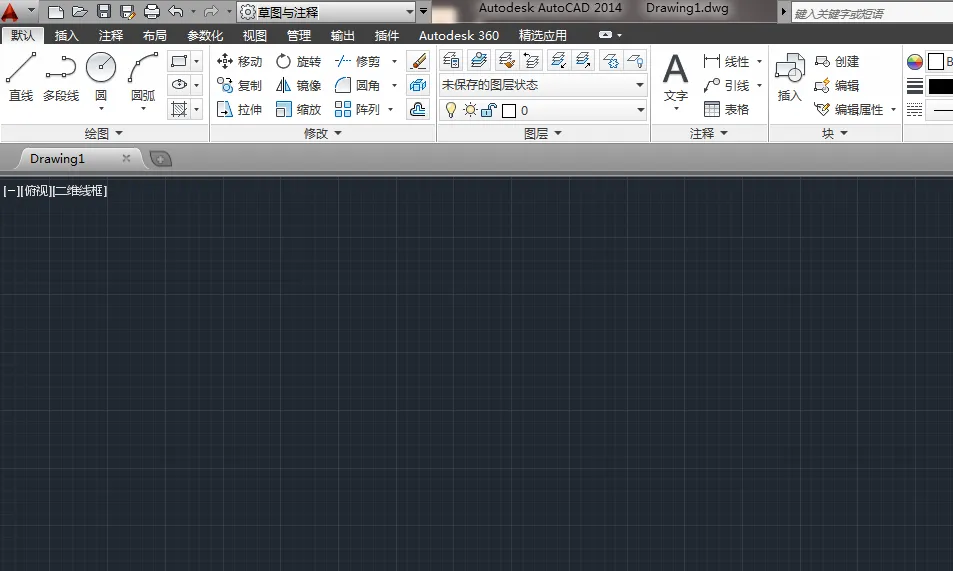Open the Layer Properties manager icon

[451, 60]
